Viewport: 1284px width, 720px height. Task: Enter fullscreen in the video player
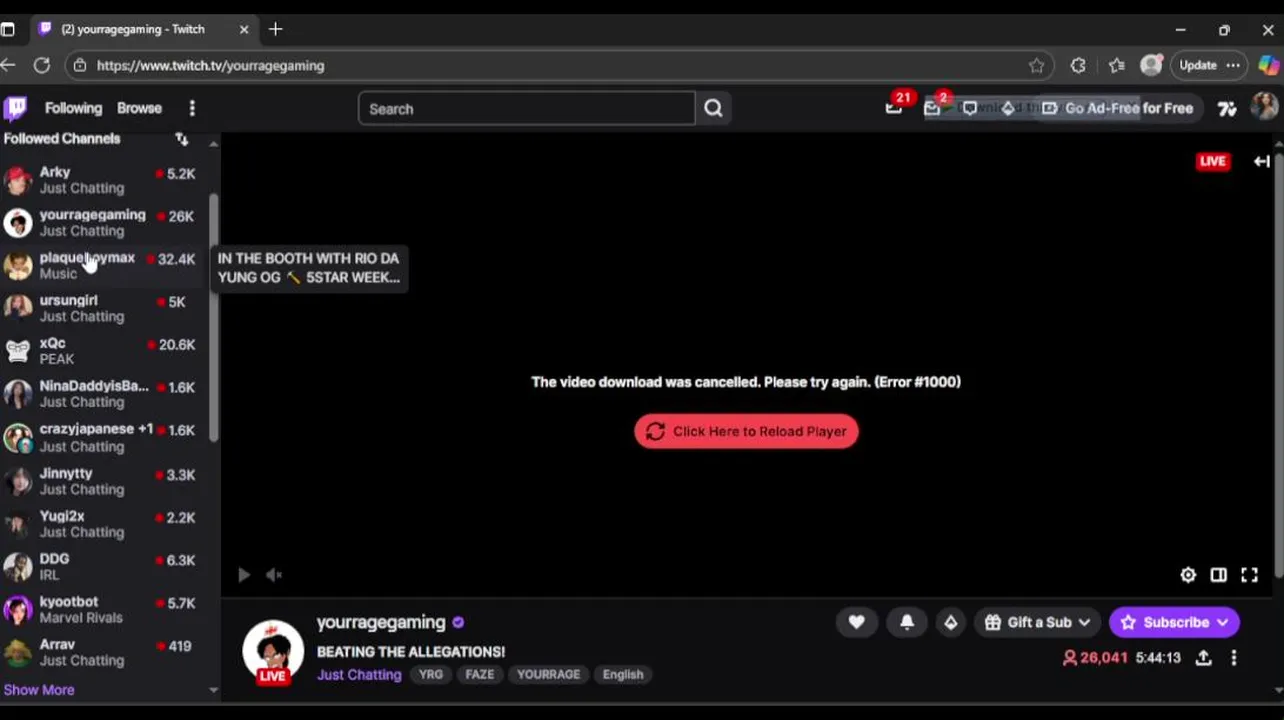[x=1249, y=575]
